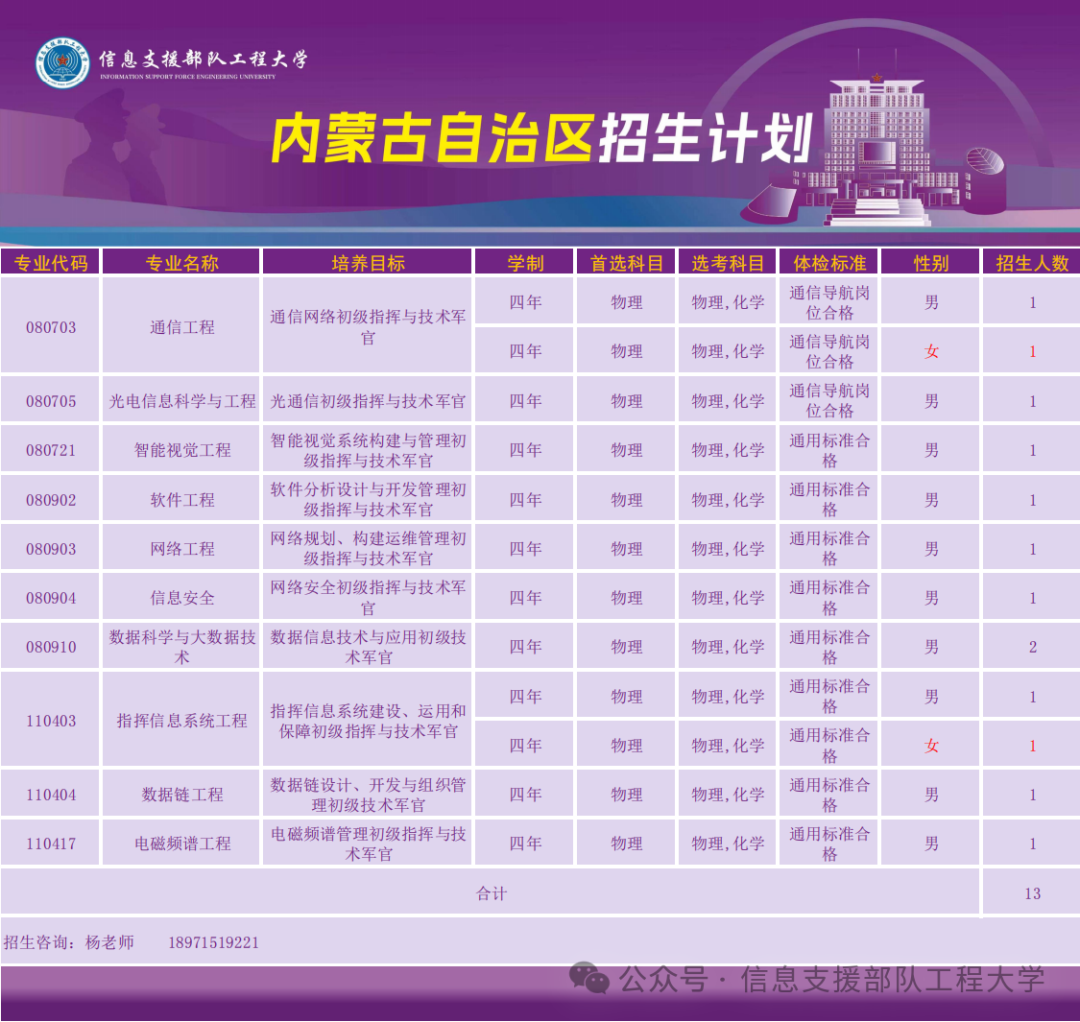This screenshot has height=1022, width=1080.
Task: Click the 软件分析设计与开发管理 training goal
Action: (368, 500)
